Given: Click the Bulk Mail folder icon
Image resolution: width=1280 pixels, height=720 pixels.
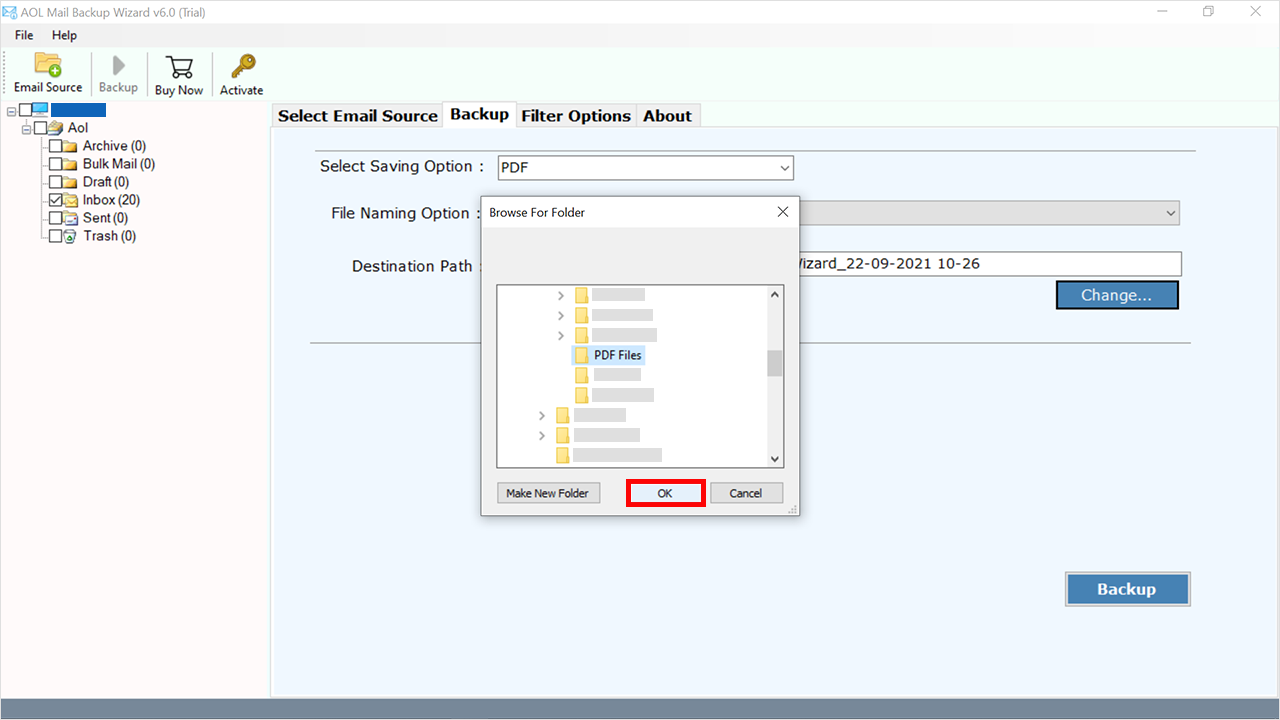Looking at the screenshot, I should click(71, 164).
